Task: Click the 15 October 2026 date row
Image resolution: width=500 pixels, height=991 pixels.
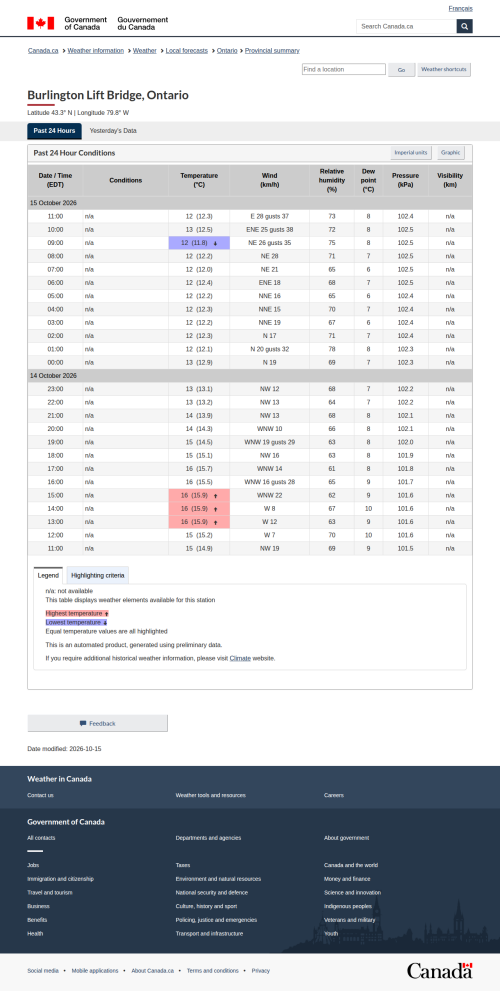Action: click(250, 203)
